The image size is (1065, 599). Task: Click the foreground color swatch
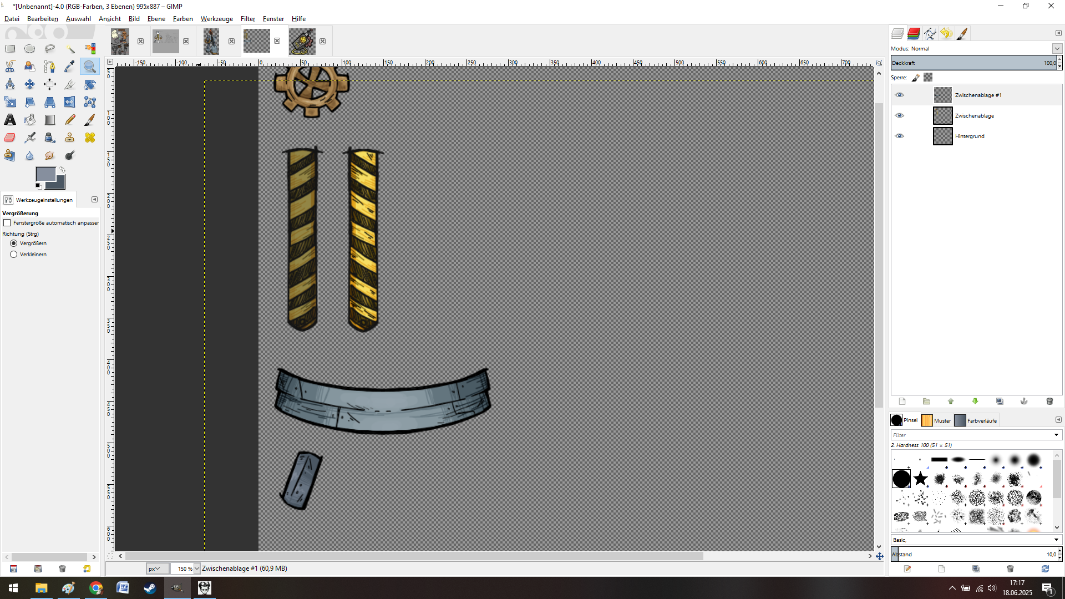pyautogui.click(x=44, y=176)
